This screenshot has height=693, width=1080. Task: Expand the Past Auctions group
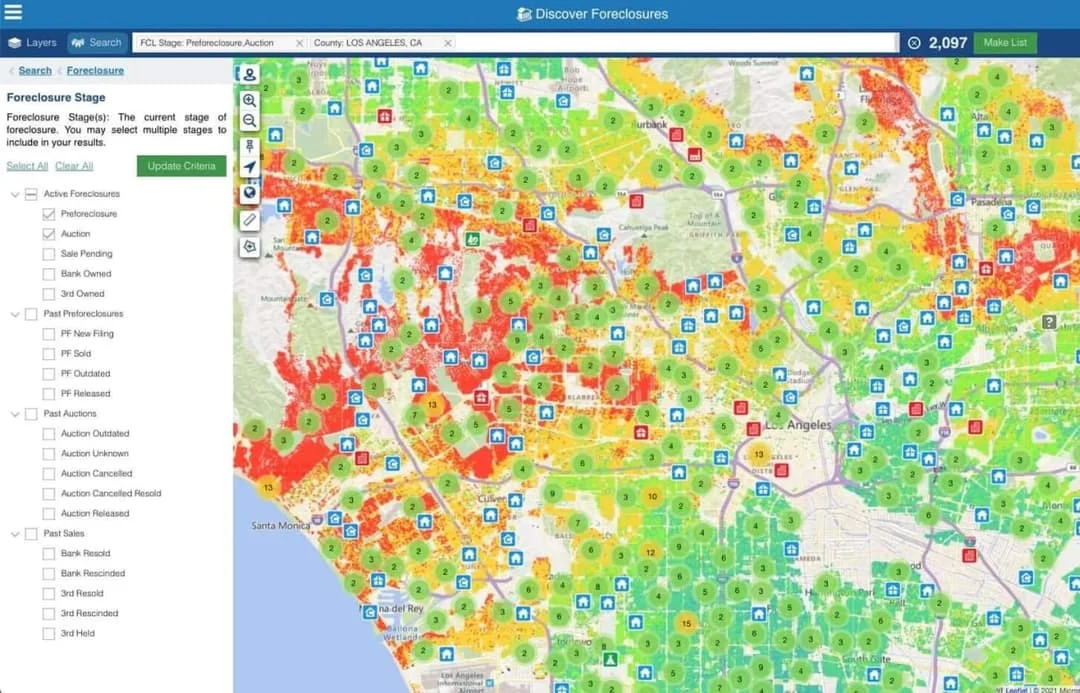pyautogui.click(x=15, y=413)
